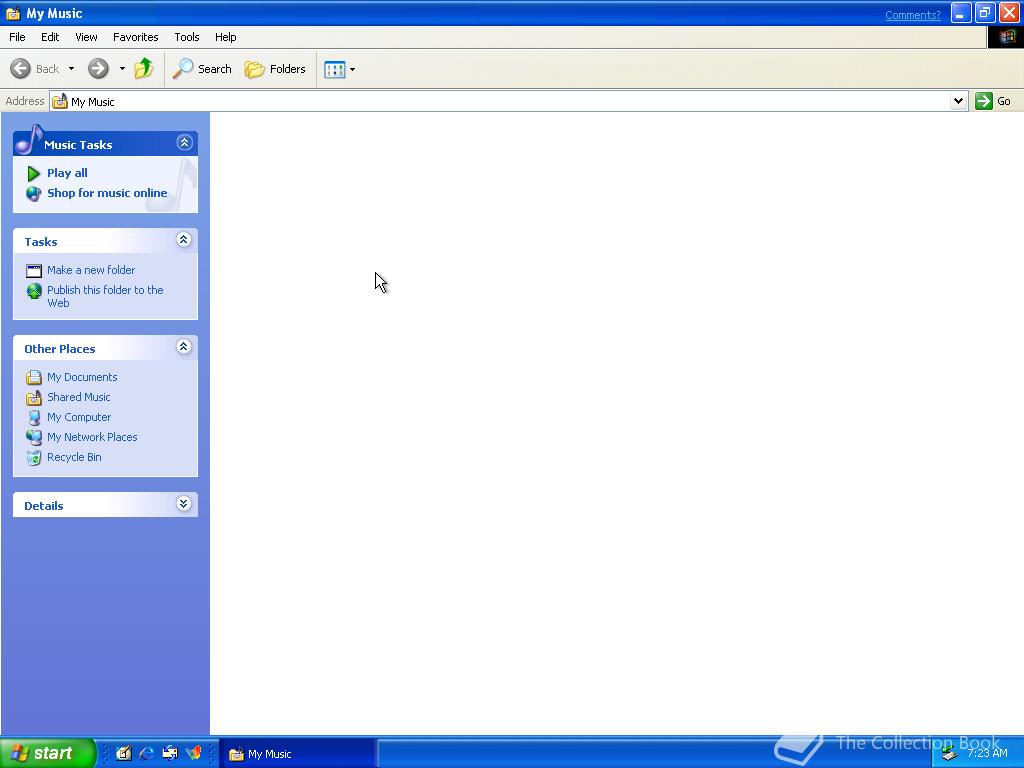Click the Recycle Bin icon
1024x768 pixels.
33,458
